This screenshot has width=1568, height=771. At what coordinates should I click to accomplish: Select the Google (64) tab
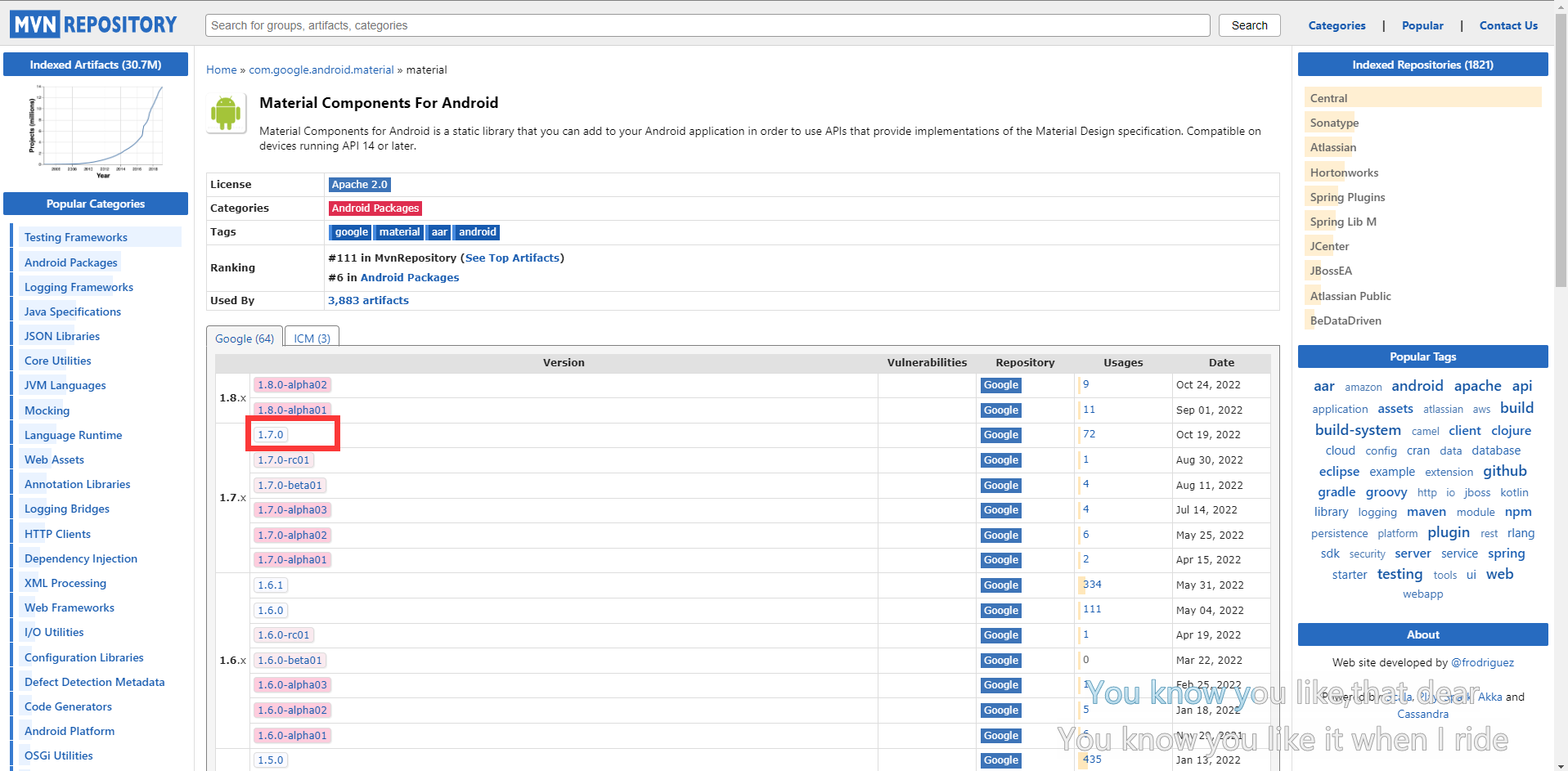point(245,338)
